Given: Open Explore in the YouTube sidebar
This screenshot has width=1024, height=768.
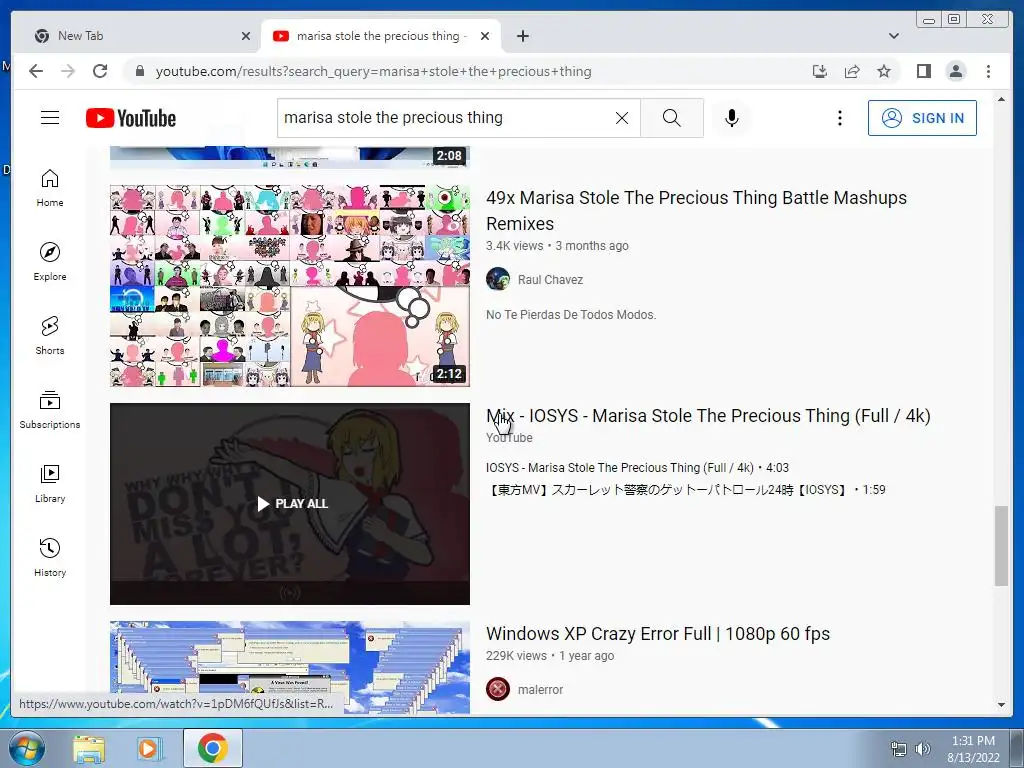Looking at the screenshot, I should click(x=50, y=262).
